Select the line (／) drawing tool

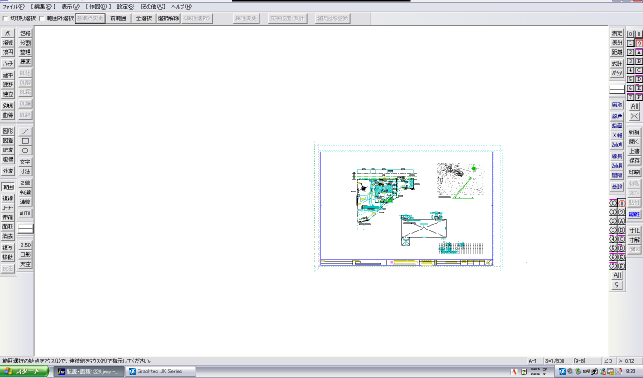(x=25, y=131)
